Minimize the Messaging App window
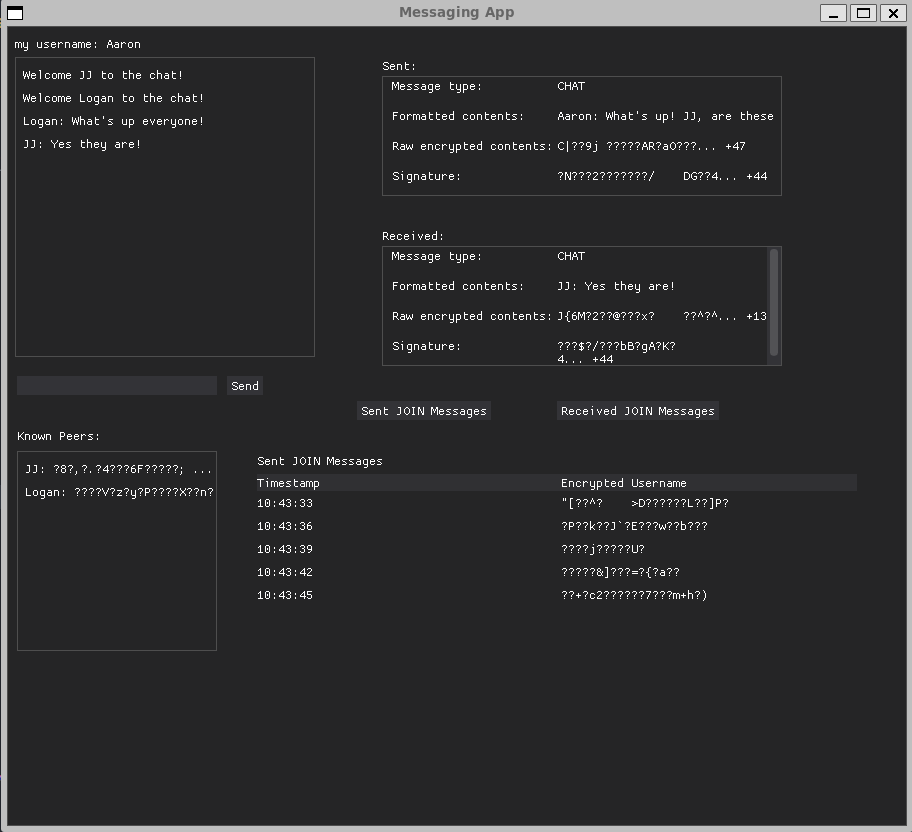This screenshot has width=912, height=832. click(833, 13)
